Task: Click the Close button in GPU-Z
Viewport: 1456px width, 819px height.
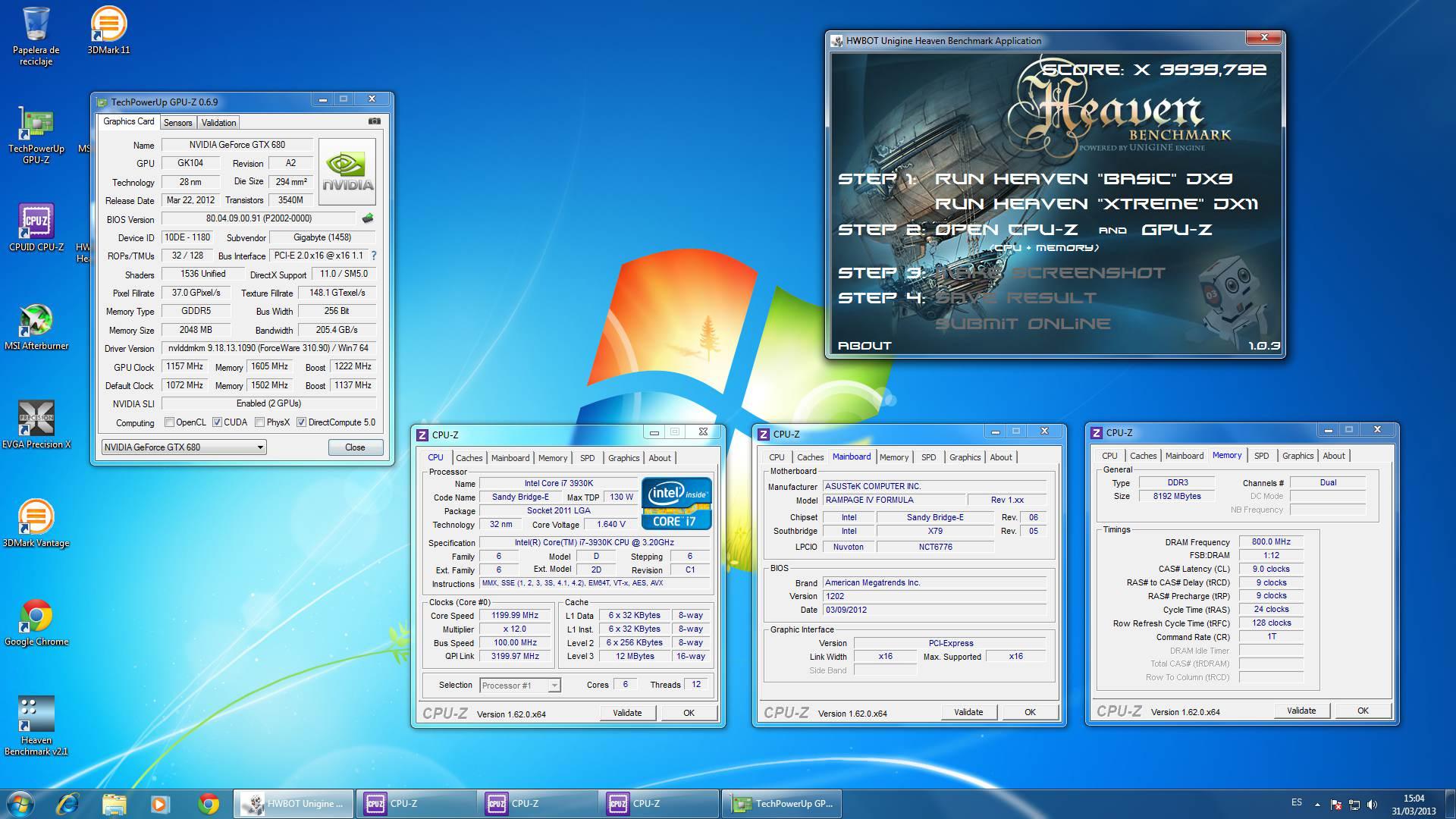Action: click(355, 447)
